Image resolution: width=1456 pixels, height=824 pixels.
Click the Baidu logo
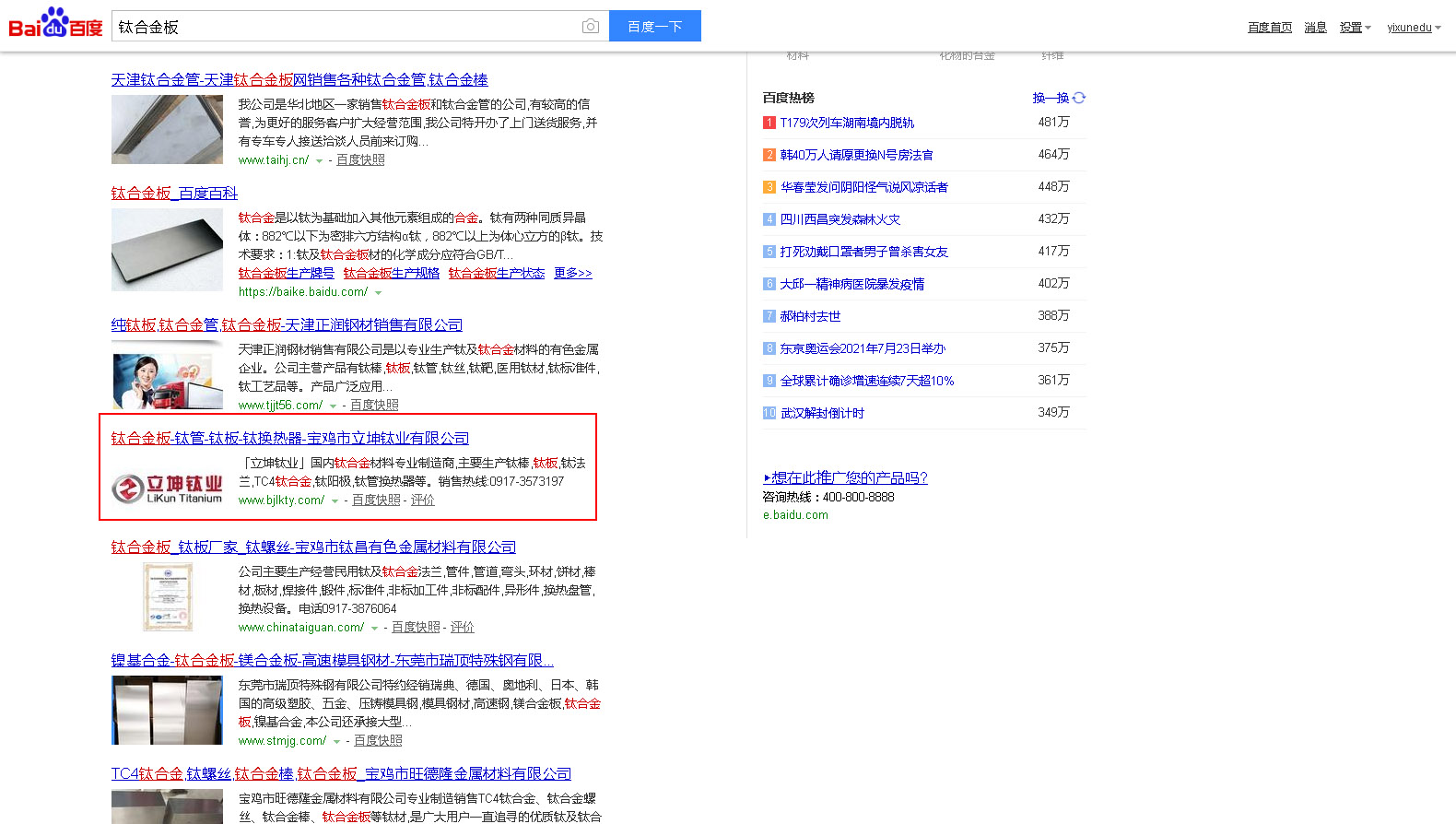55,24
